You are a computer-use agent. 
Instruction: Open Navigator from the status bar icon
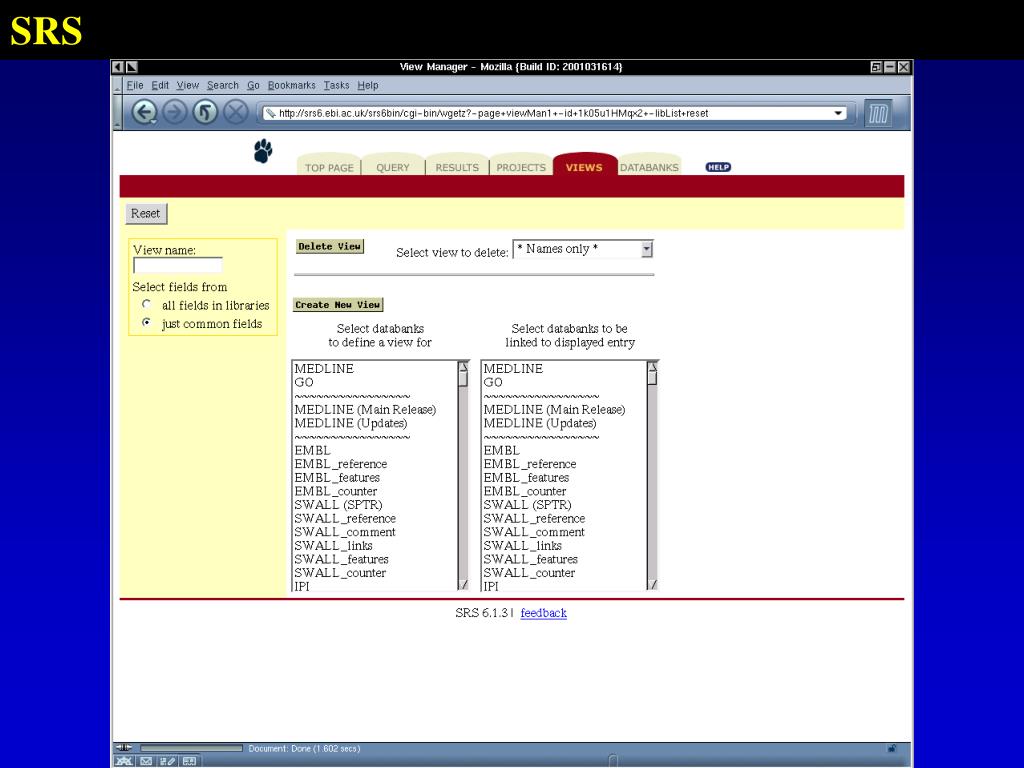(124, 761)
